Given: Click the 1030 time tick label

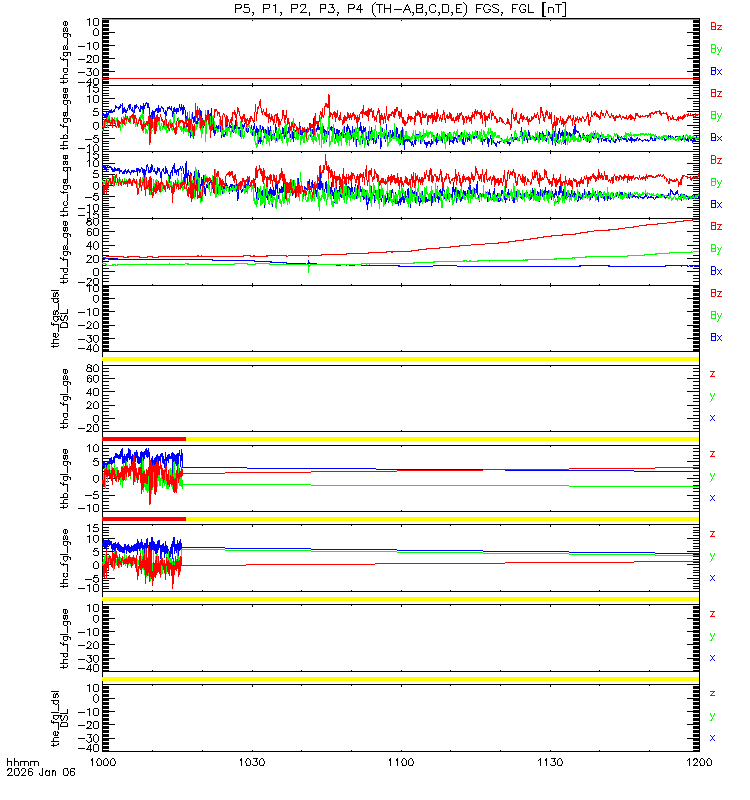Looking at the screenshot, I should 252,763.
